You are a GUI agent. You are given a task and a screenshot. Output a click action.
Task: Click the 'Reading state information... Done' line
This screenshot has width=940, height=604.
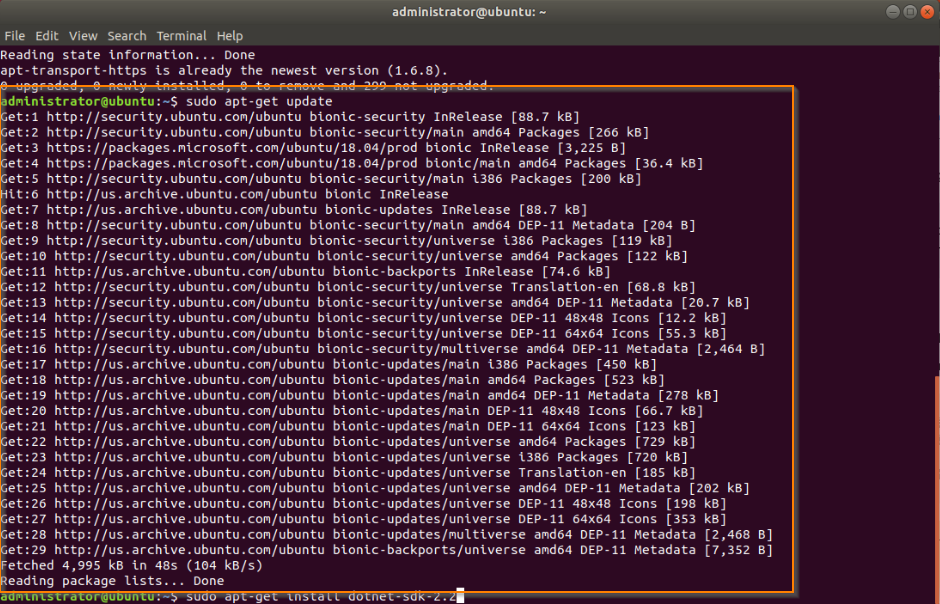pos(128,55)
